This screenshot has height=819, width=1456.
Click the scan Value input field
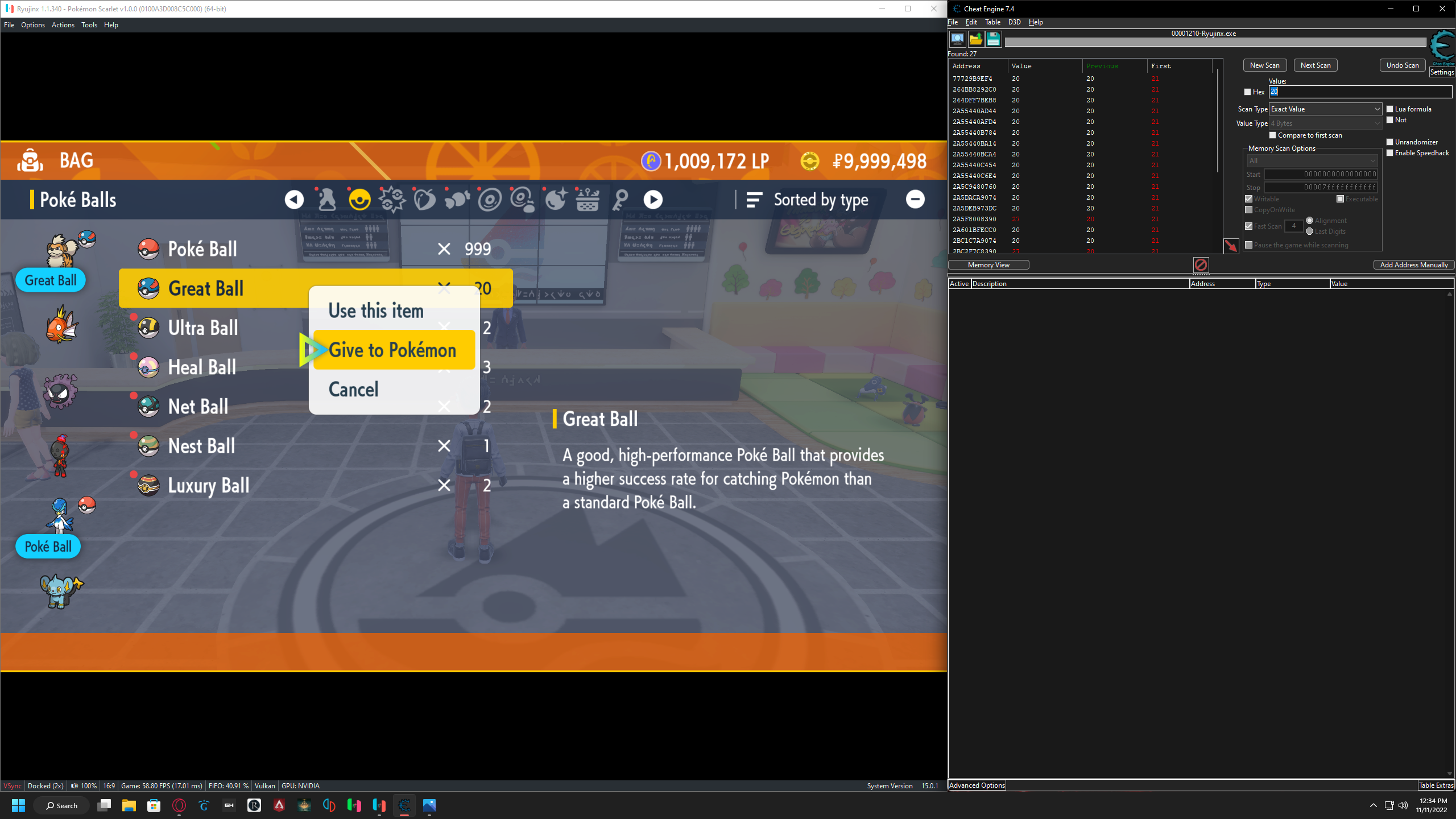(1360, 92)
